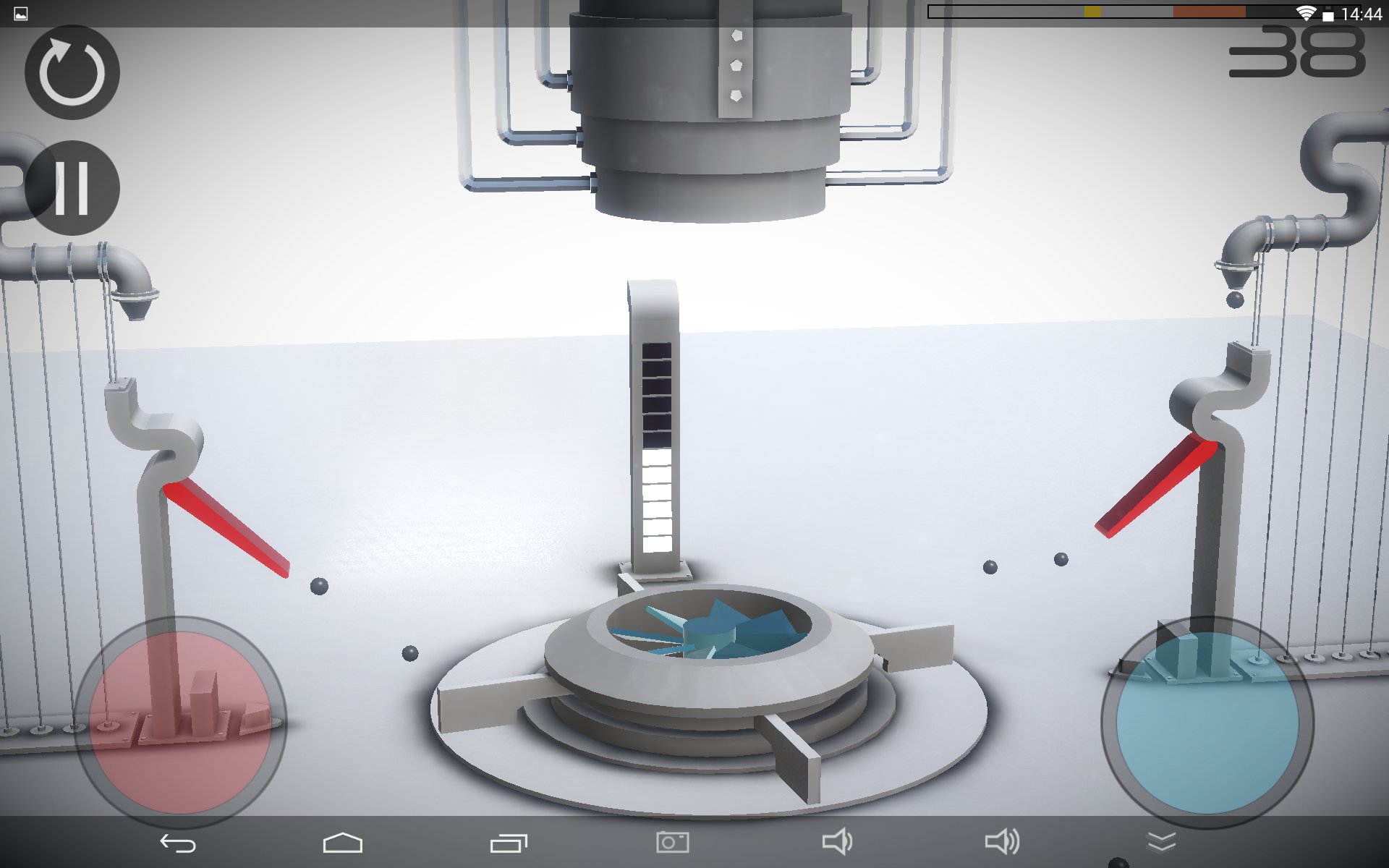
Task: Raise volume with the louder speaker icon
Action: click(x=1002, y=841)
